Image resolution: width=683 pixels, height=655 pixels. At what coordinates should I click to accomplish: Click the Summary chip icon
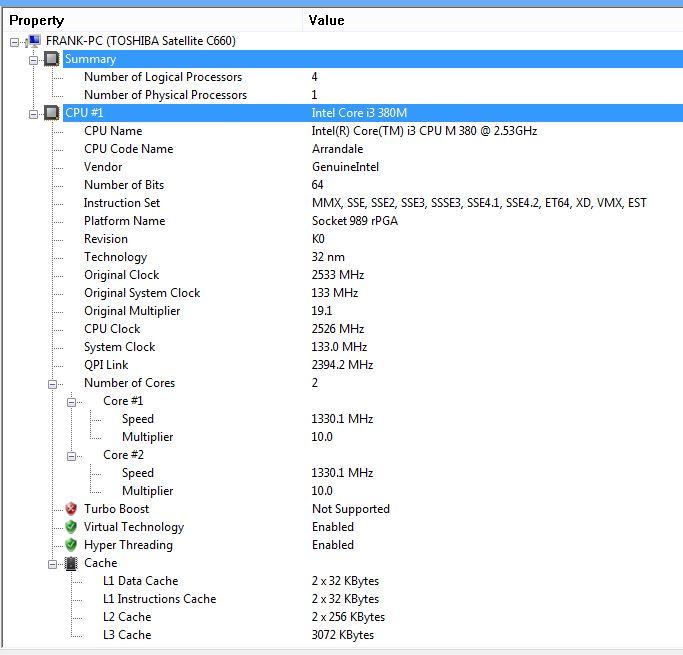pos(52,59)
